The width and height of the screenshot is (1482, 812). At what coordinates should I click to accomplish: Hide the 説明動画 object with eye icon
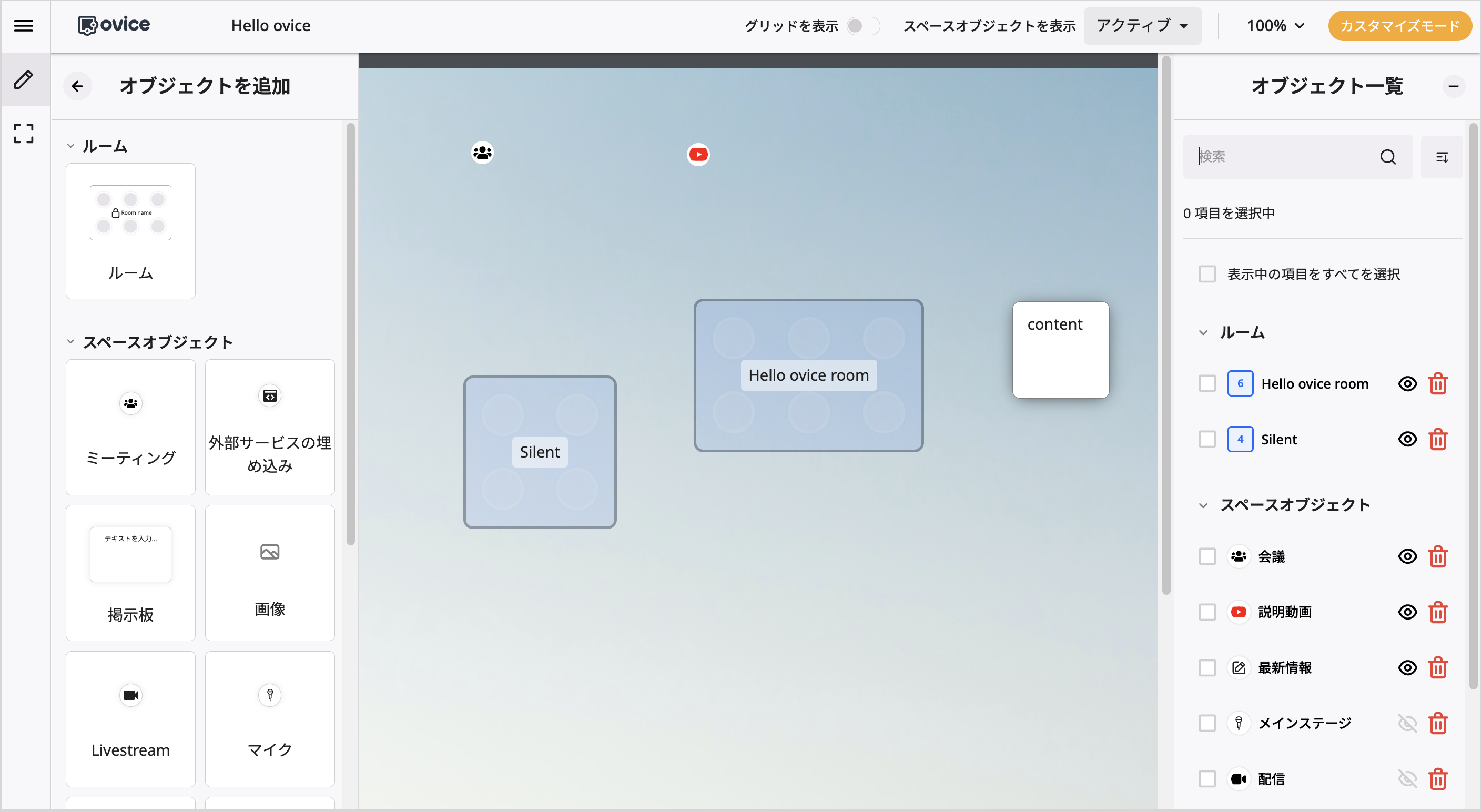pos(1407,612)
